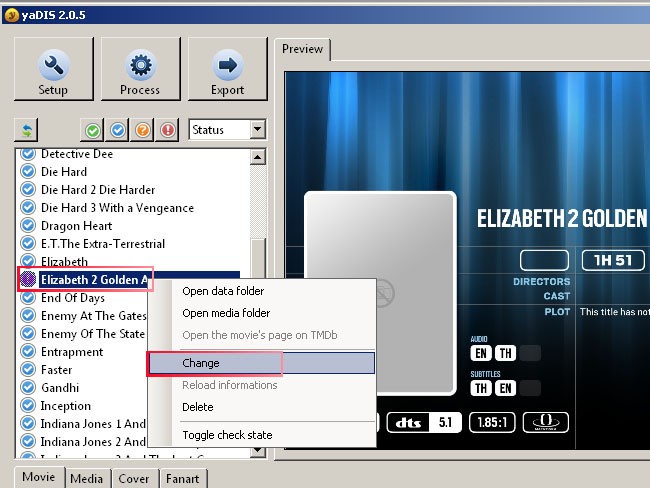Viewport: 650px width, 488px height.
Task: Select Enemy At The Gates row
Action: 94,316
